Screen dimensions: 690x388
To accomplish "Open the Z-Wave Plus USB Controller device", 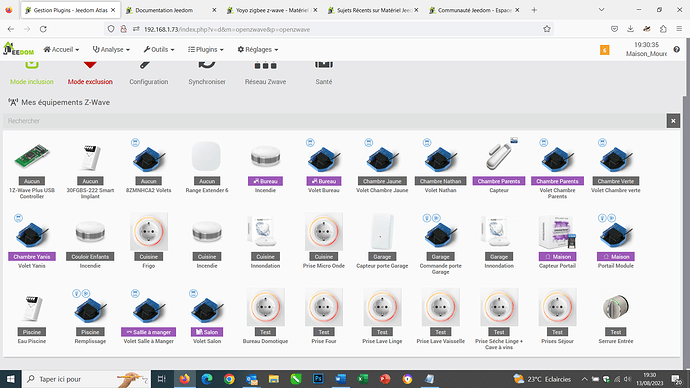I will [32, 169].
